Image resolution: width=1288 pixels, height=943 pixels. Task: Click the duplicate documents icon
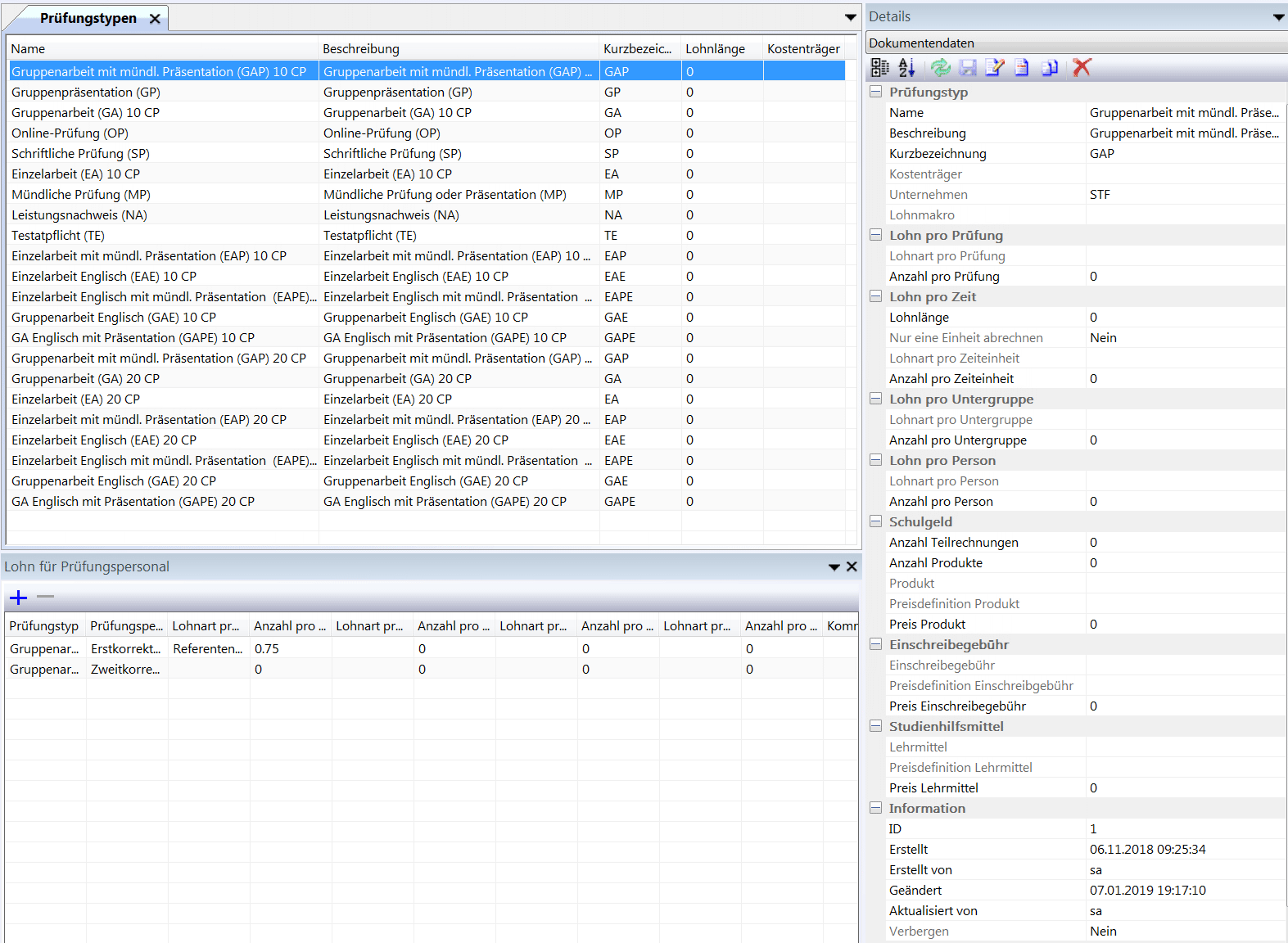tap(1050, 68)
